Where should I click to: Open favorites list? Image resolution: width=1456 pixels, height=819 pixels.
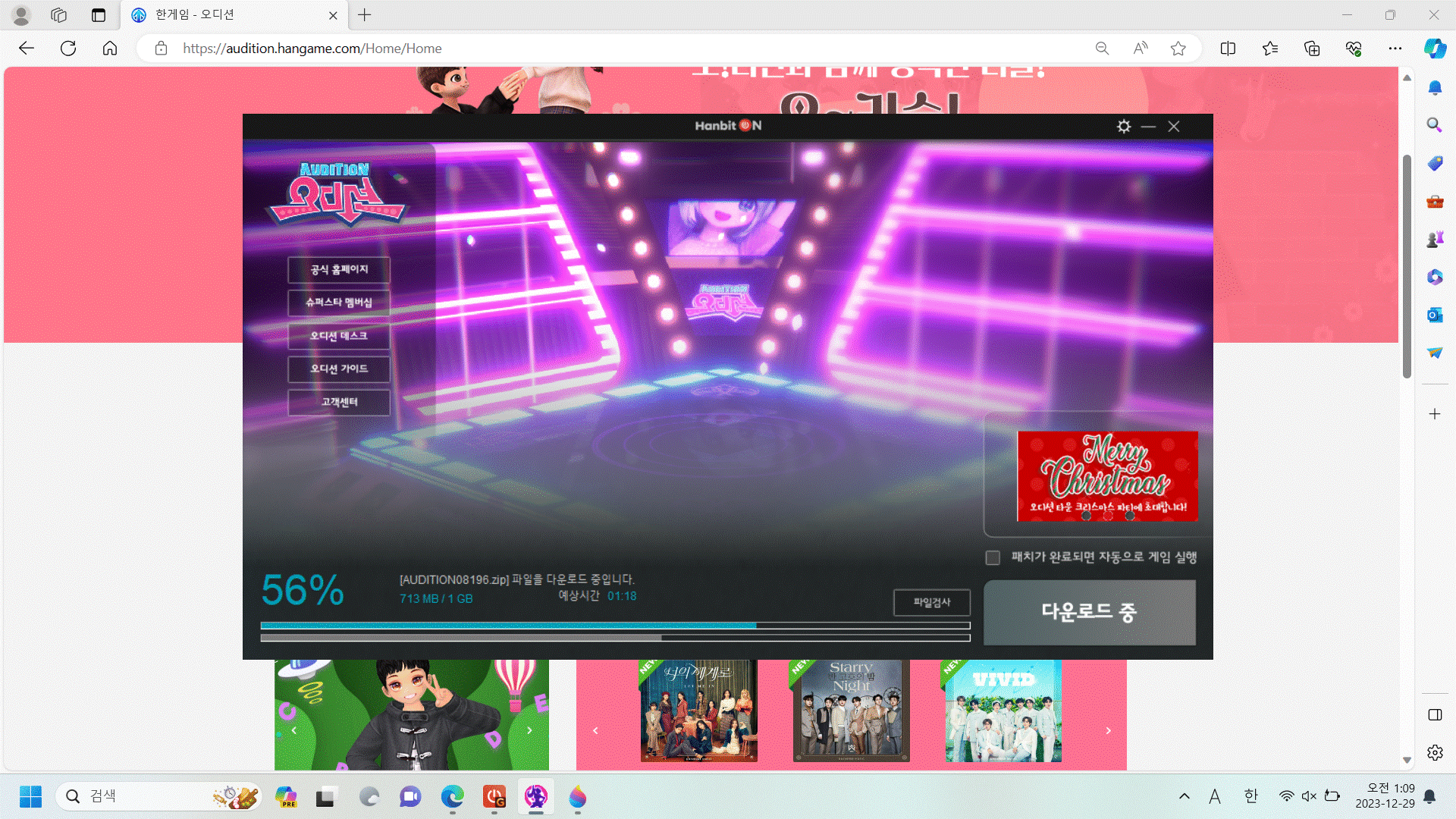click(x=1270, y=49)
